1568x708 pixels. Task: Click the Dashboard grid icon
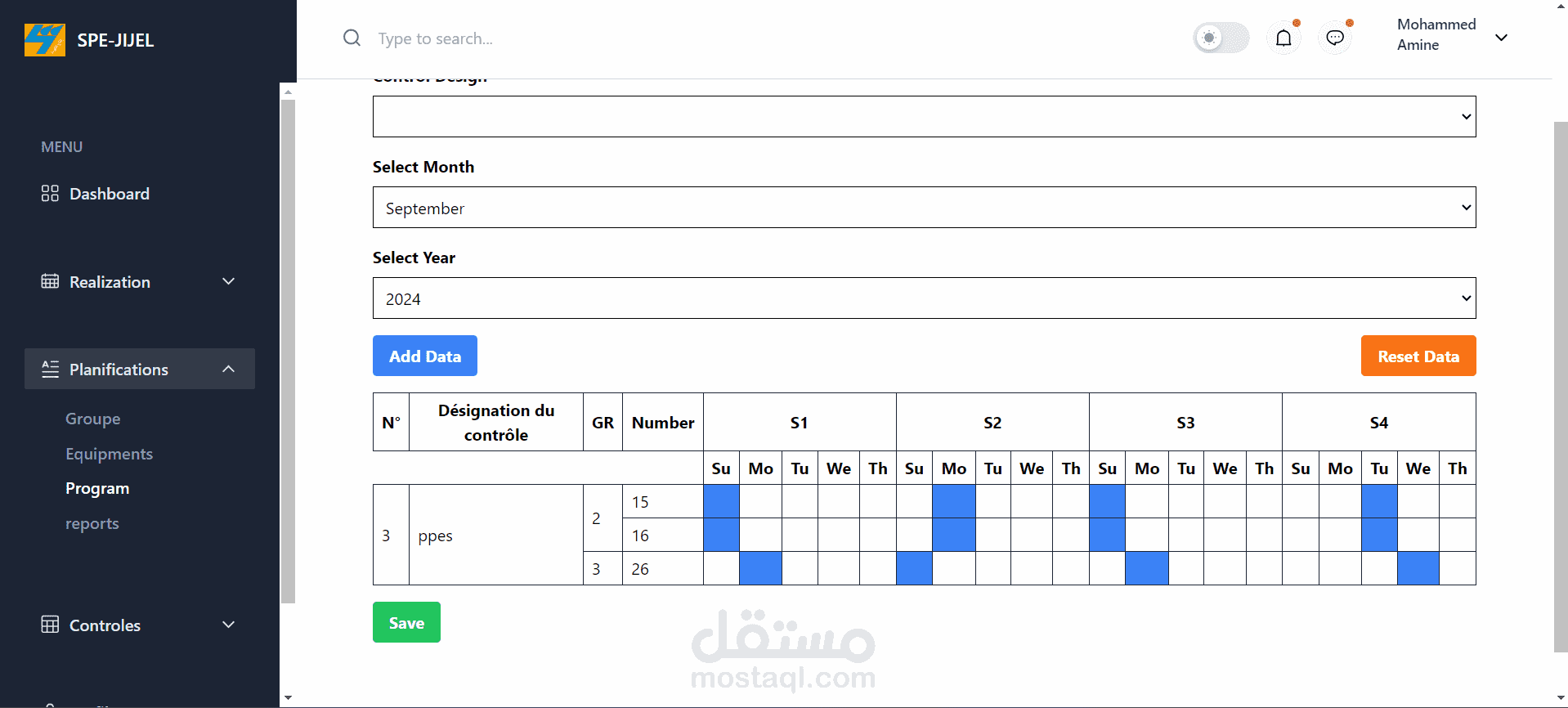coord(50,194)
